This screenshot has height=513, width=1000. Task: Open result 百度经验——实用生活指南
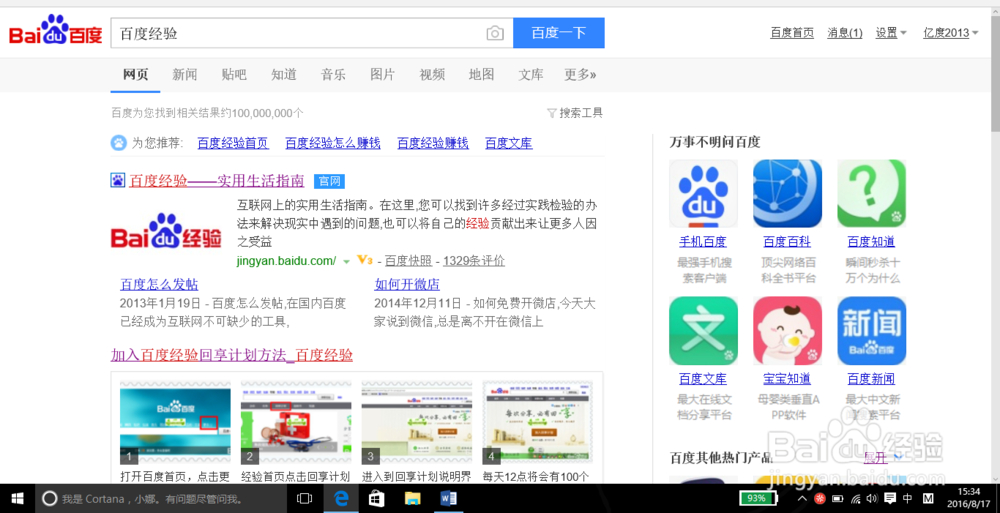click(217, 181)
